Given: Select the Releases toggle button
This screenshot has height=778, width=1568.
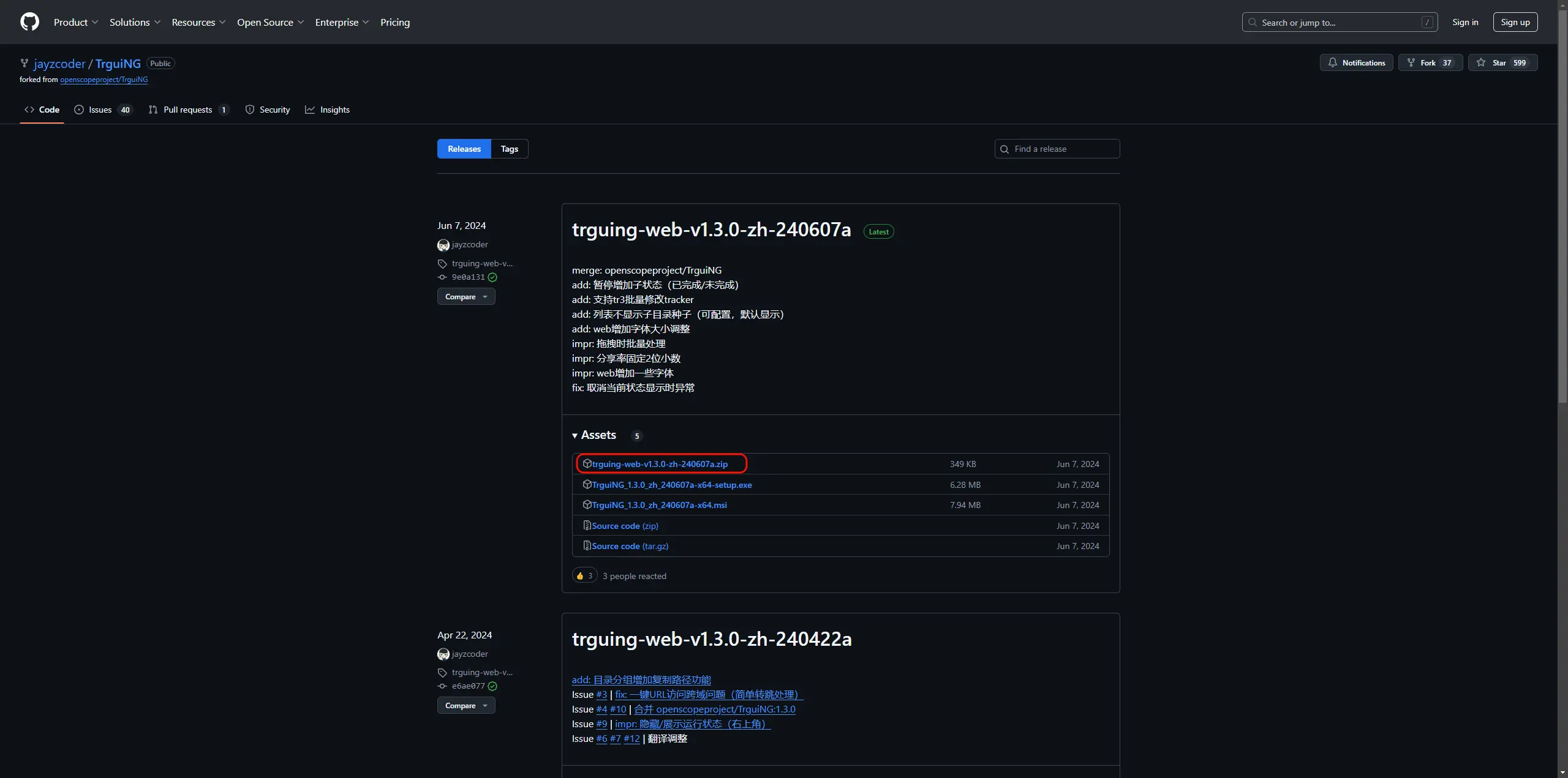Looking at the screenshot, I should 464,149.
